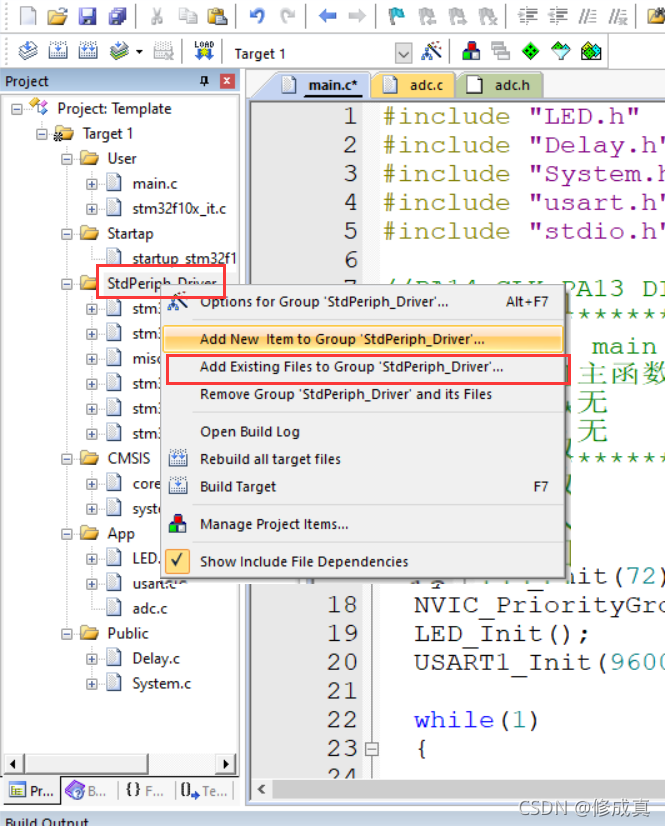
Task: Choose Rebuild all target files
Action: (363, 459)
